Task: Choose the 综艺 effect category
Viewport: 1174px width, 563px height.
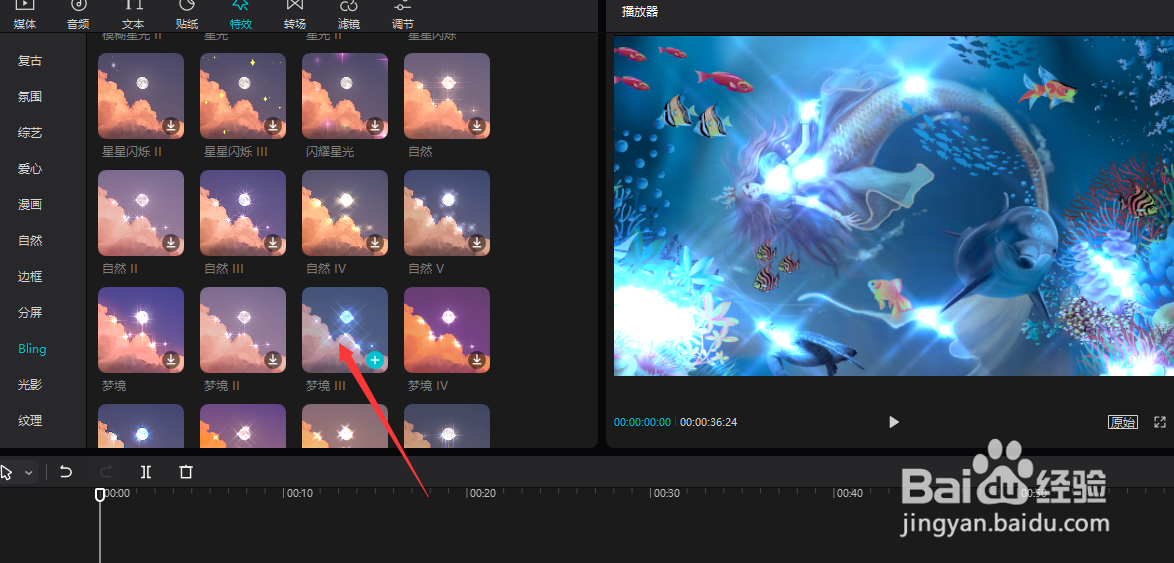Action: (30, 133)
